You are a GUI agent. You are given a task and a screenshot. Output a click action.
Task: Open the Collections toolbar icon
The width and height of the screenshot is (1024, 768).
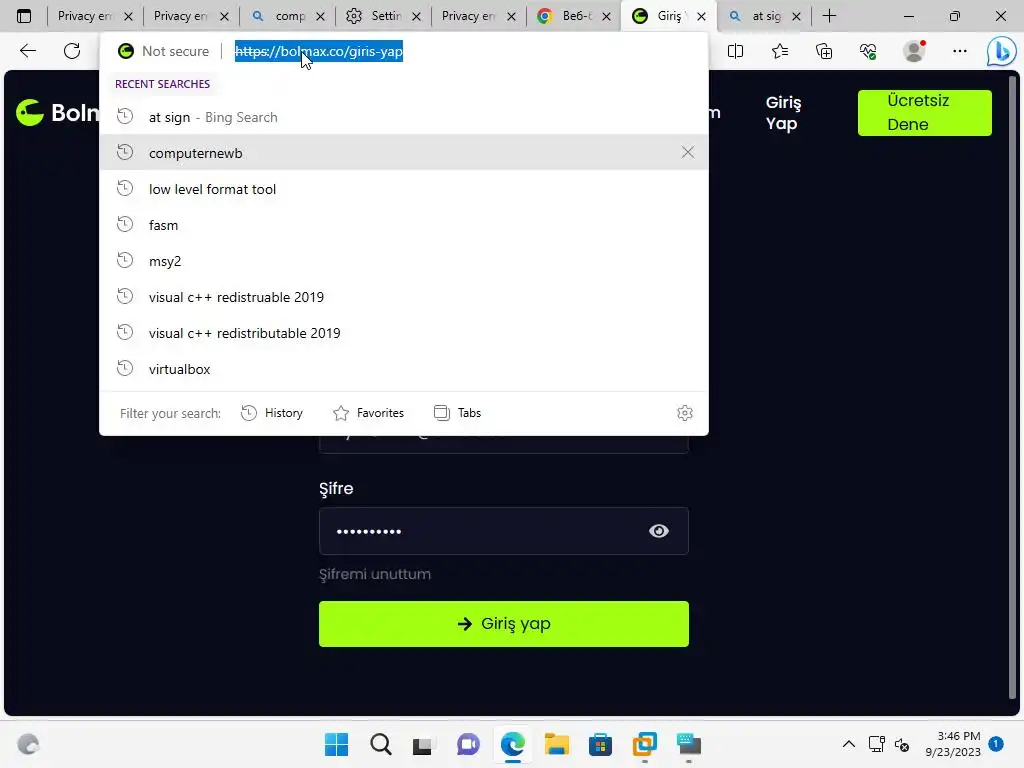tap(824, 51)
